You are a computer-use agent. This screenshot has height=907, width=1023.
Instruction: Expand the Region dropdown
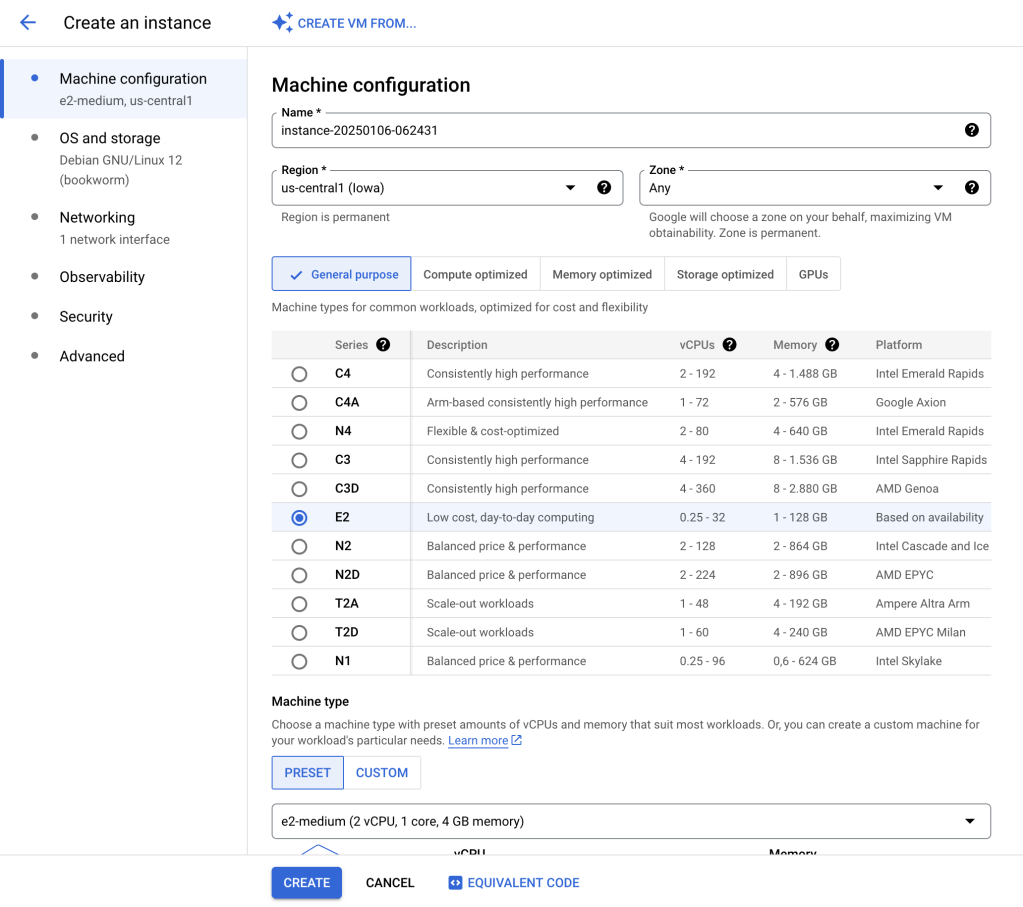tap(570, 187)
